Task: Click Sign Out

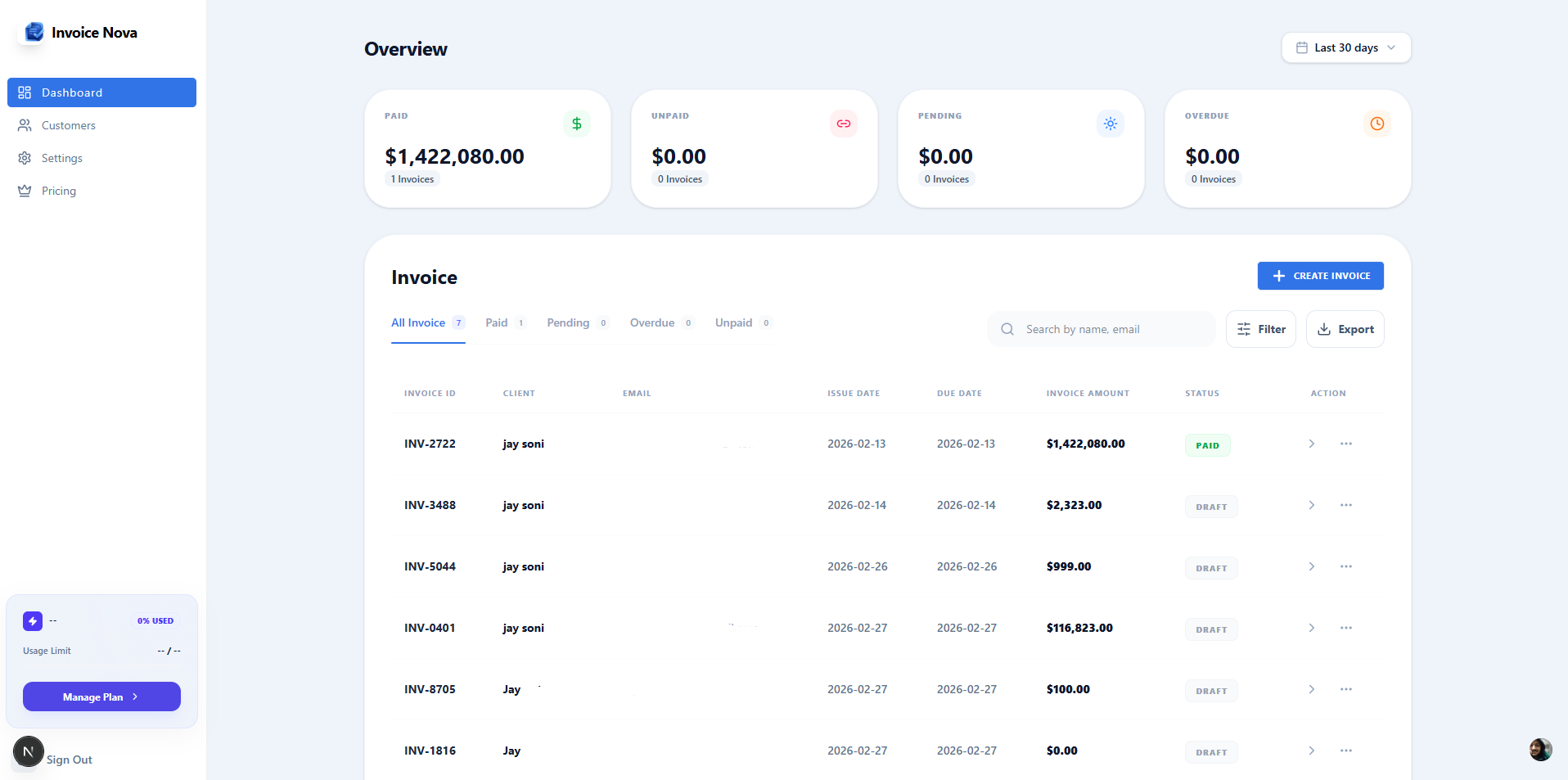Action: coord(70,760)
